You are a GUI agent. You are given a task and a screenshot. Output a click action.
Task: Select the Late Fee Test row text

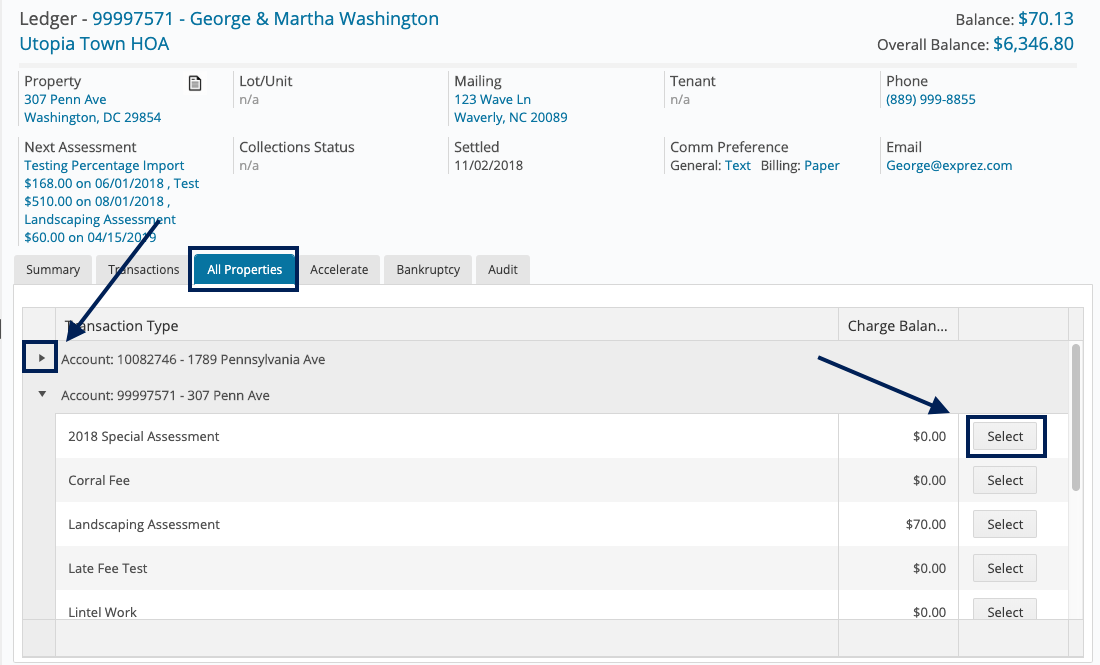[x=107, y=568]
